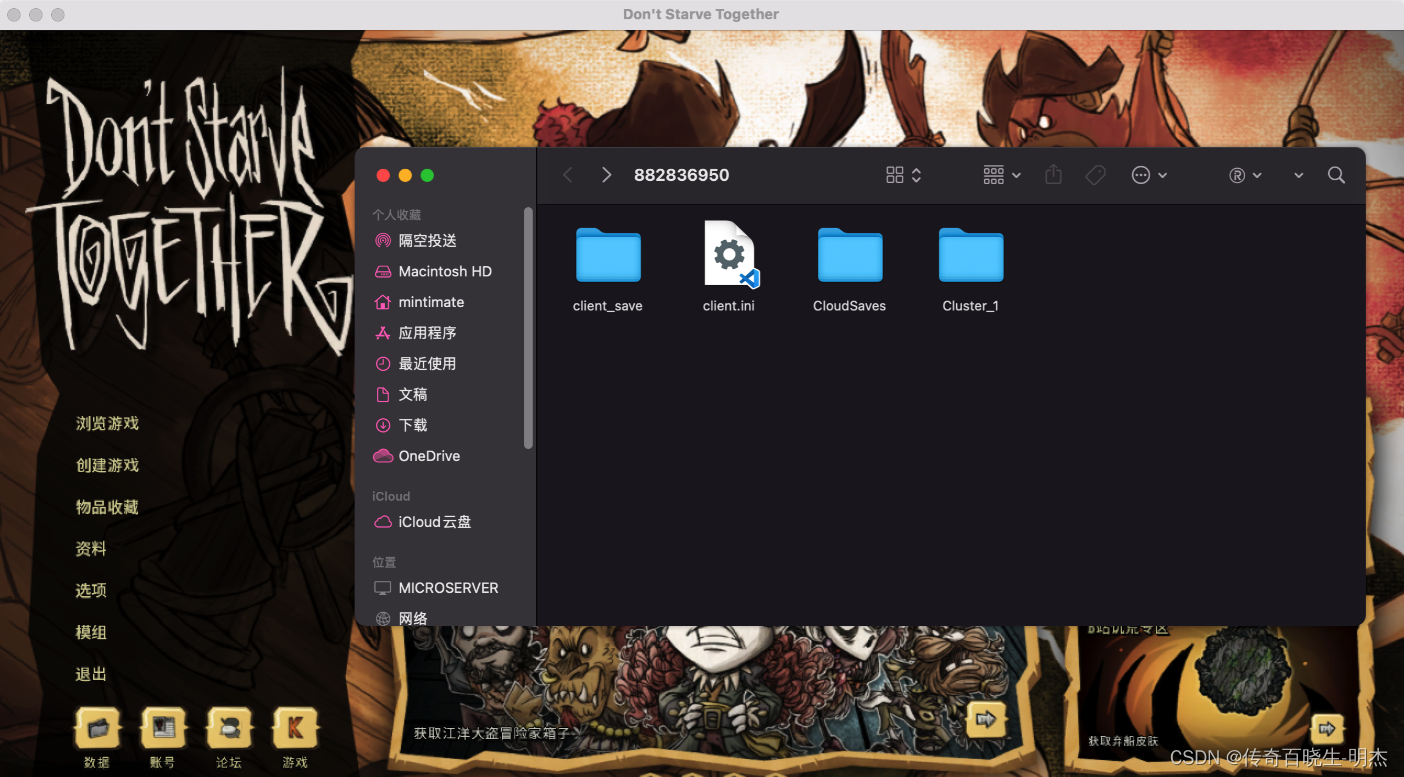The width and height of the screenshot is (1404, 777).
Task: Expand the toolbar overflow chevron
Action: coord(1298,175)
